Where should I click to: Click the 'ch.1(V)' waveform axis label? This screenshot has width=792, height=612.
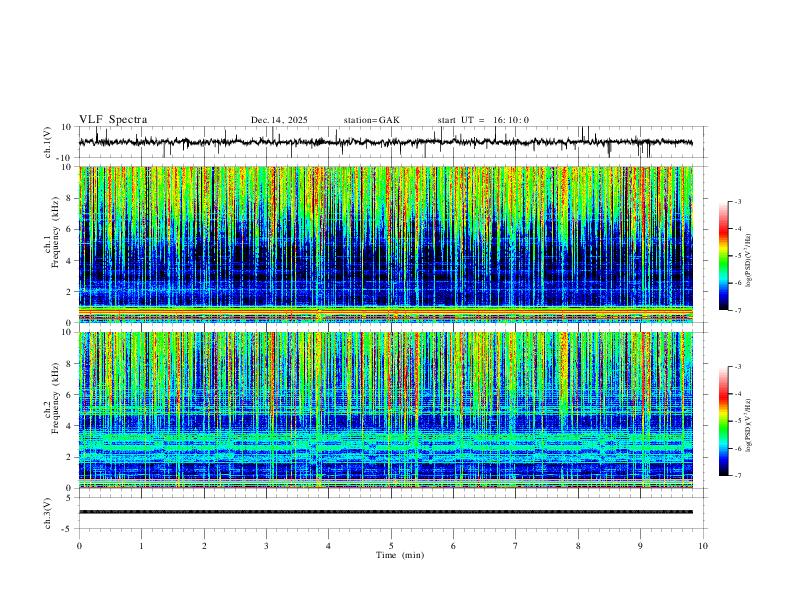pyautogui.click(x=48, y=142)
